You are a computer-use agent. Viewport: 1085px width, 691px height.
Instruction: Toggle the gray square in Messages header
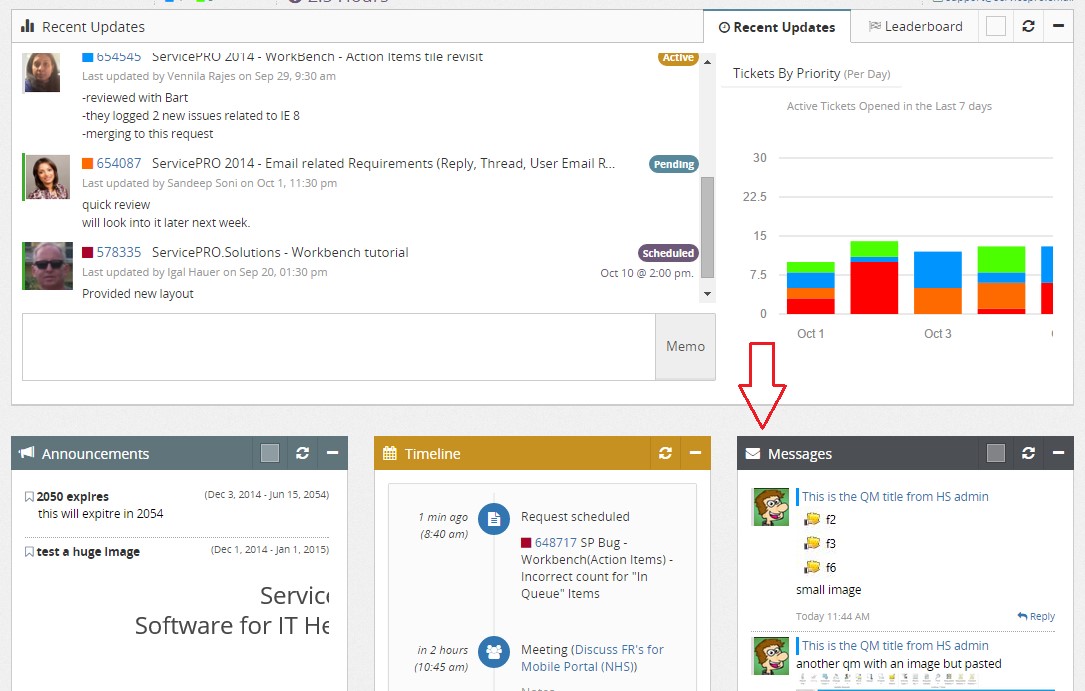click(x=996, y=453)
